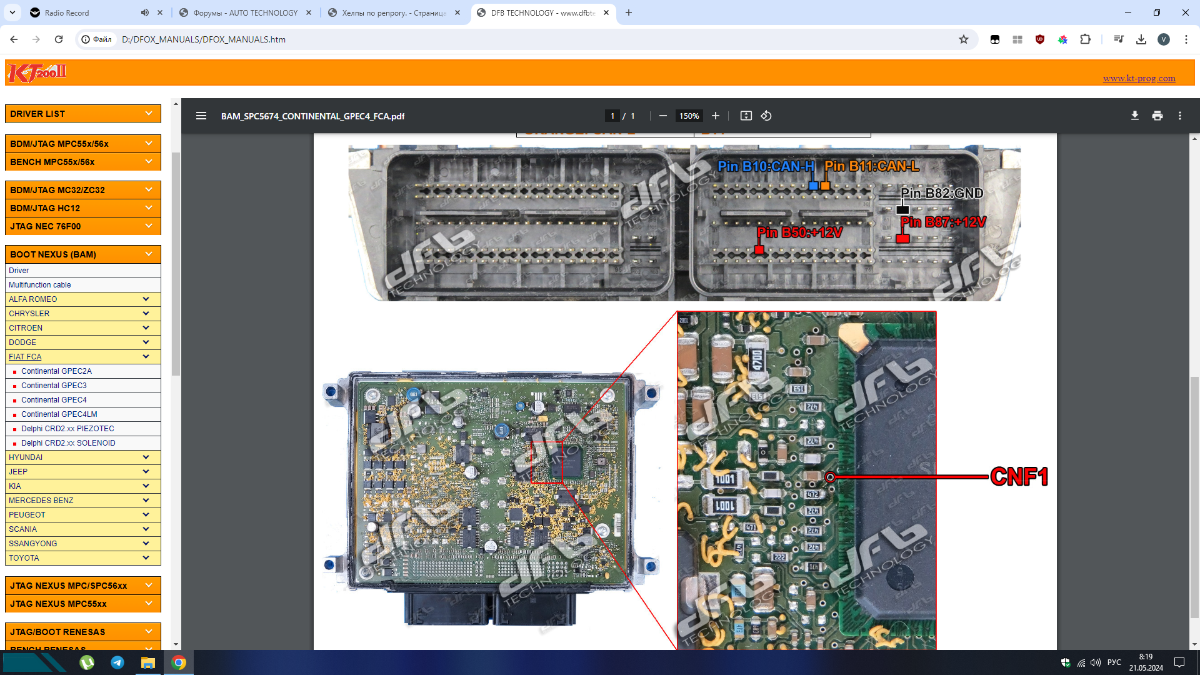Expand JTAG NEXUS MPC/SPC56xx section
1200x675 pixels.
point(83,585)
